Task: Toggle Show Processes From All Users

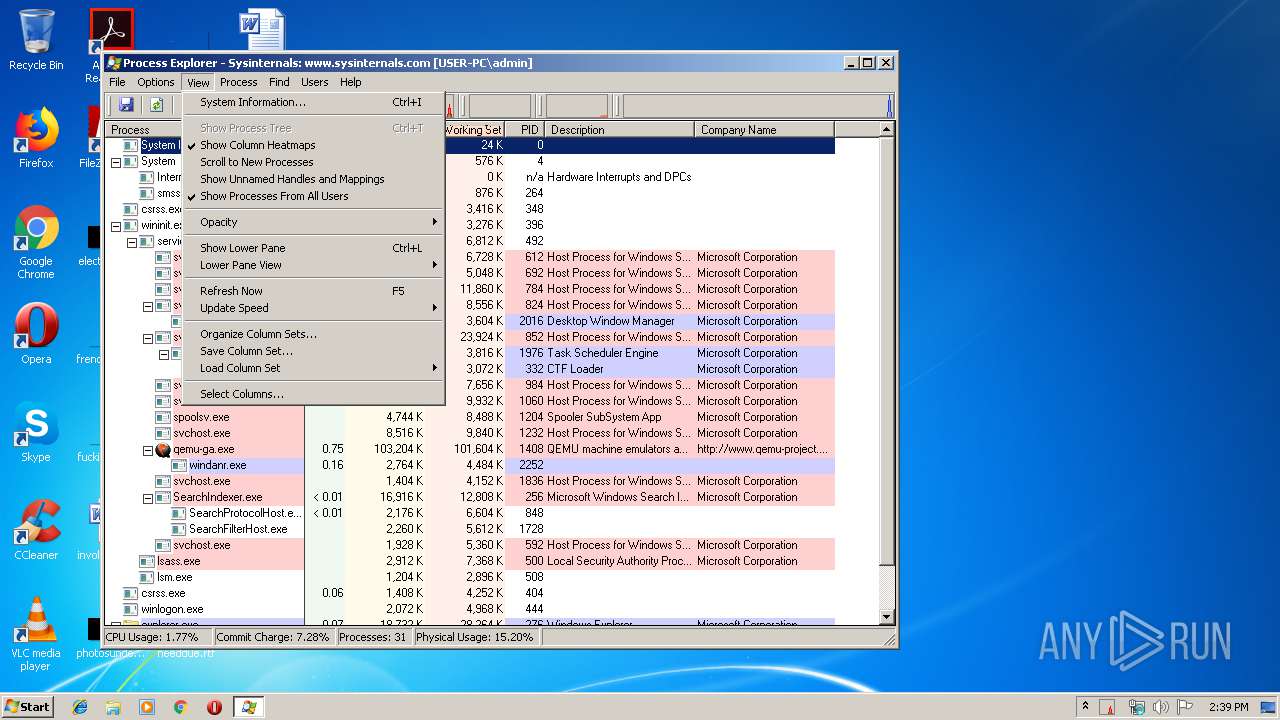Action: (313, 196)
